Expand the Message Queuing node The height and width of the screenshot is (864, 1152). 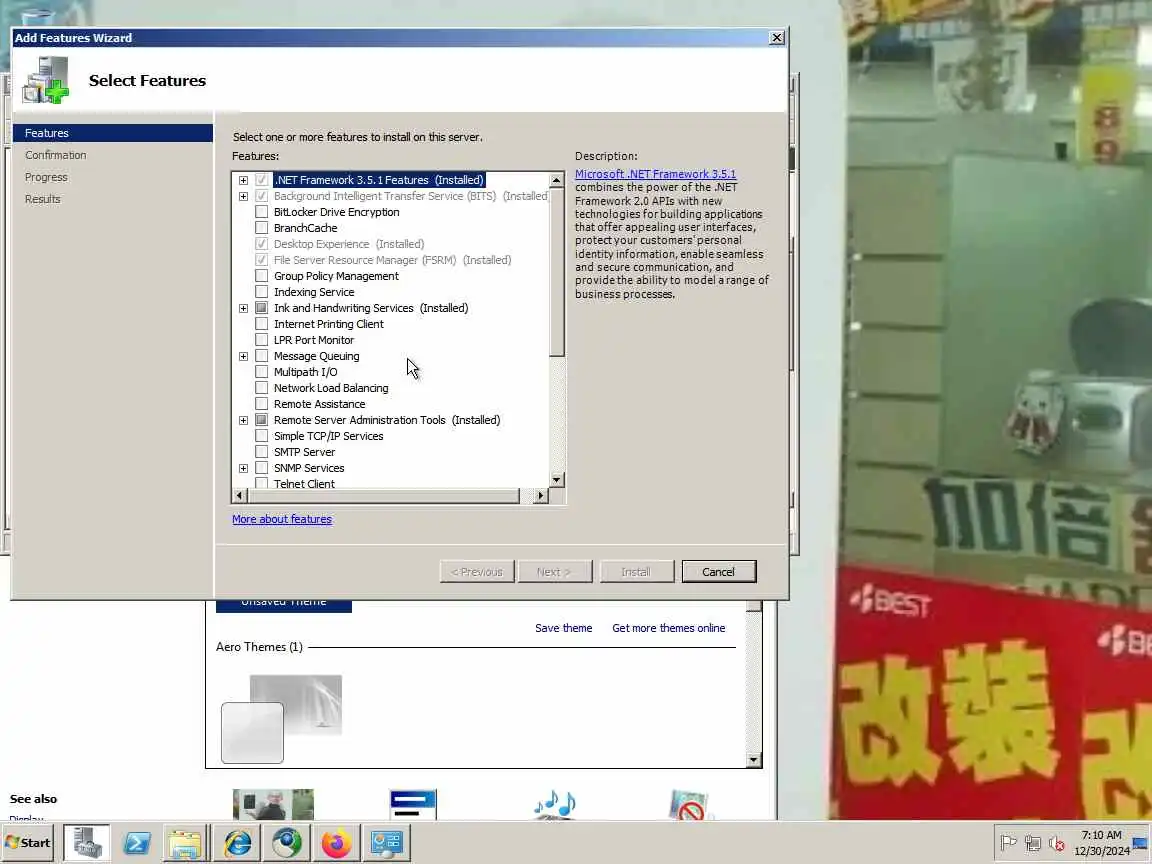point(243,356)
